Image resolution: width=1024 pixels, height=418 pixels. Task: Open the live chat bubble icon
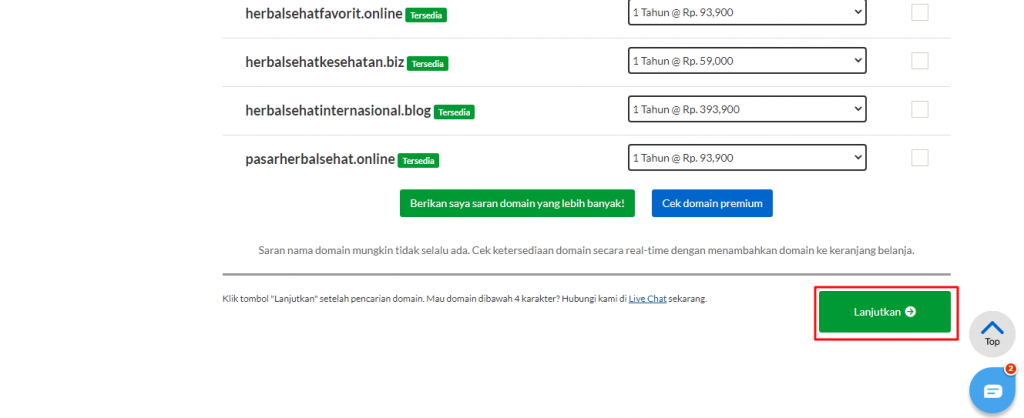[992, 391]
